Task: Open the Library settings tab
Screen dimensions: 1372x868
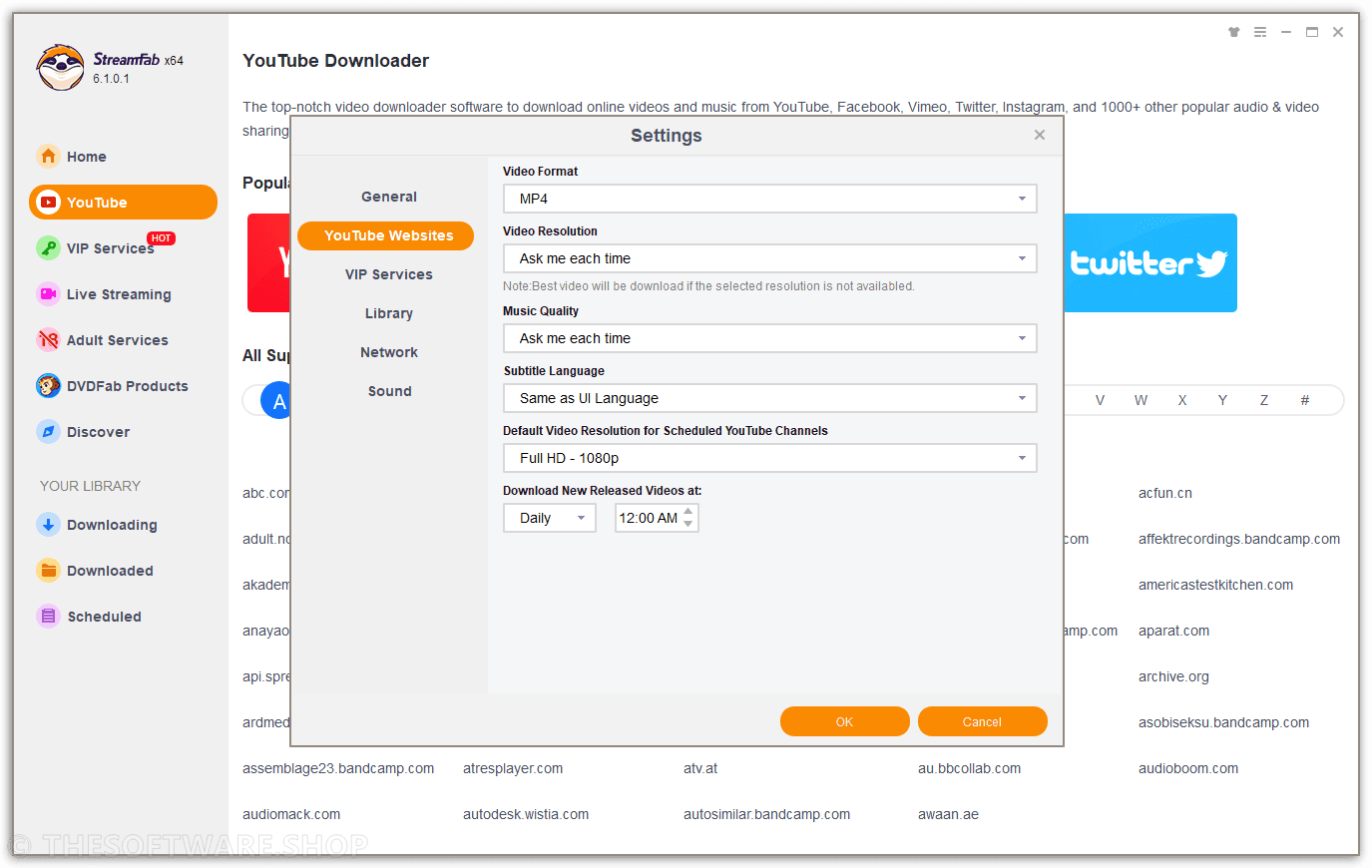Action: coord(389,313)
